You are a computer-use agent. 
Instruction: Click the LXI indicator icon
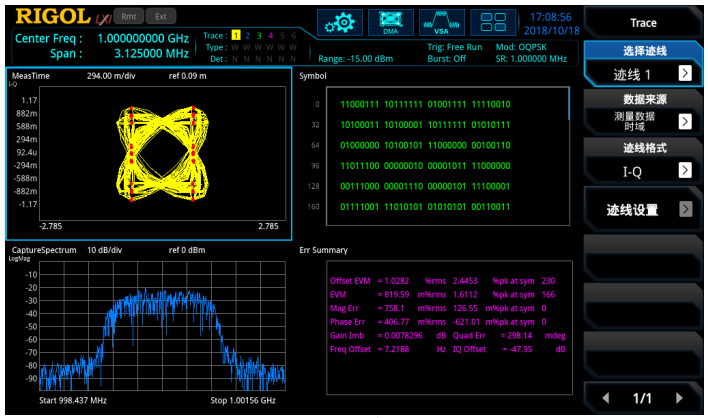click(103, 18)
